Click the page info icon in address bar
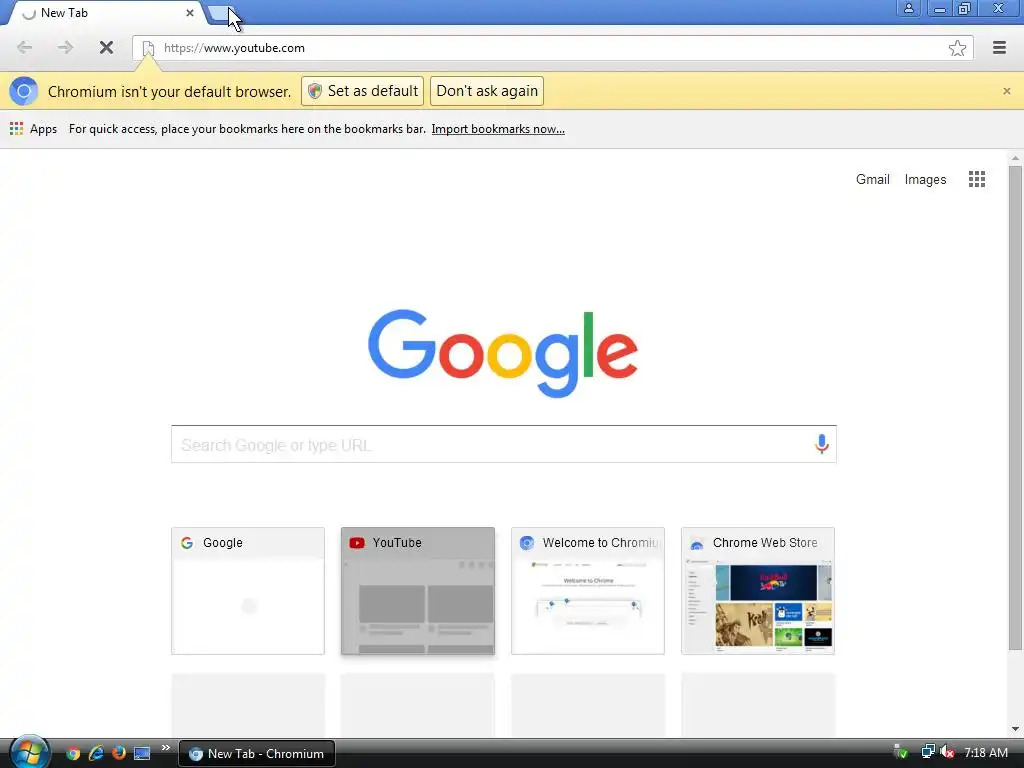 point(148,48)
